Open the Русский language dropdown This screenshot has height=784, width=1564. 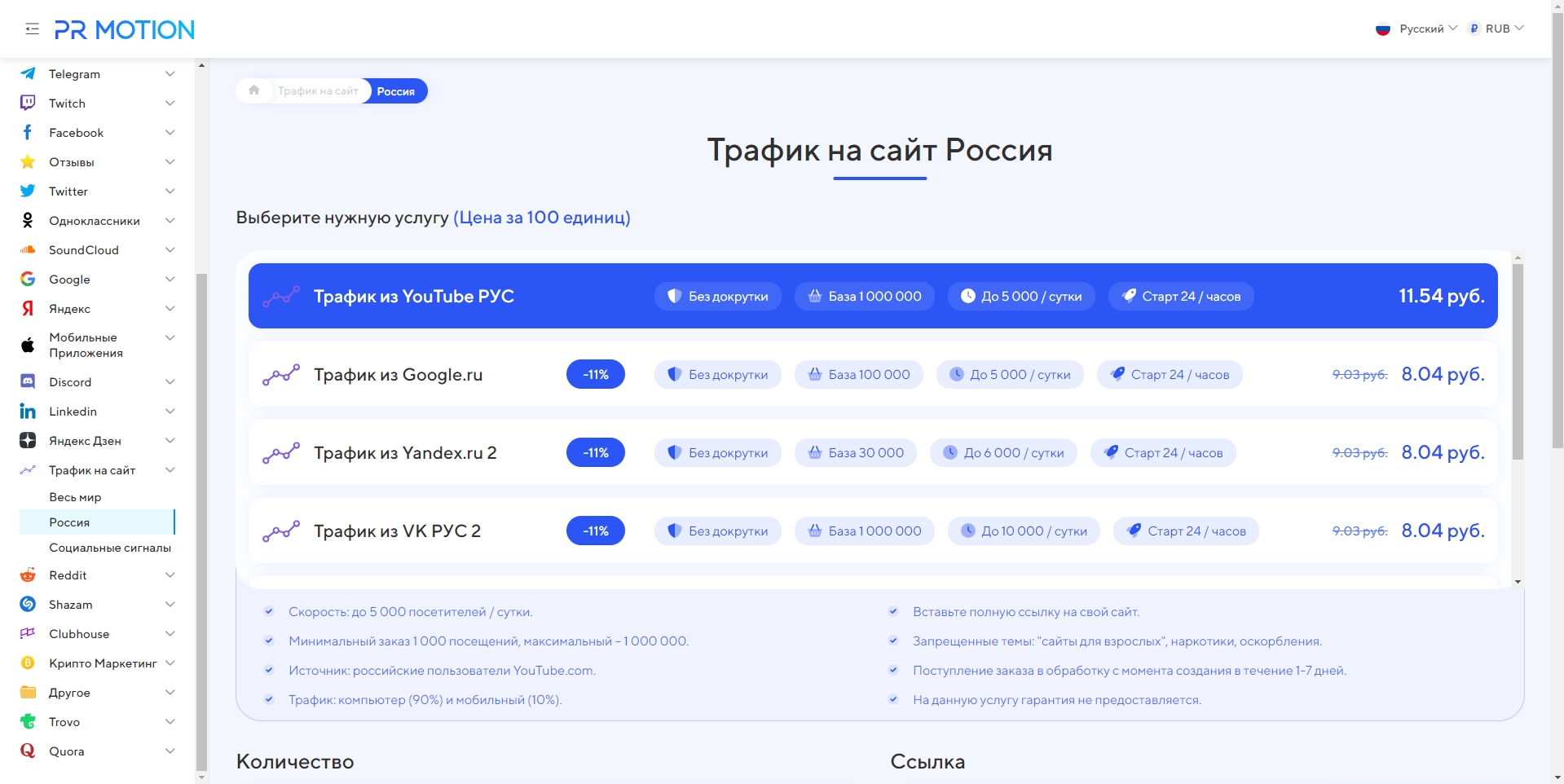coord(1428,29)
